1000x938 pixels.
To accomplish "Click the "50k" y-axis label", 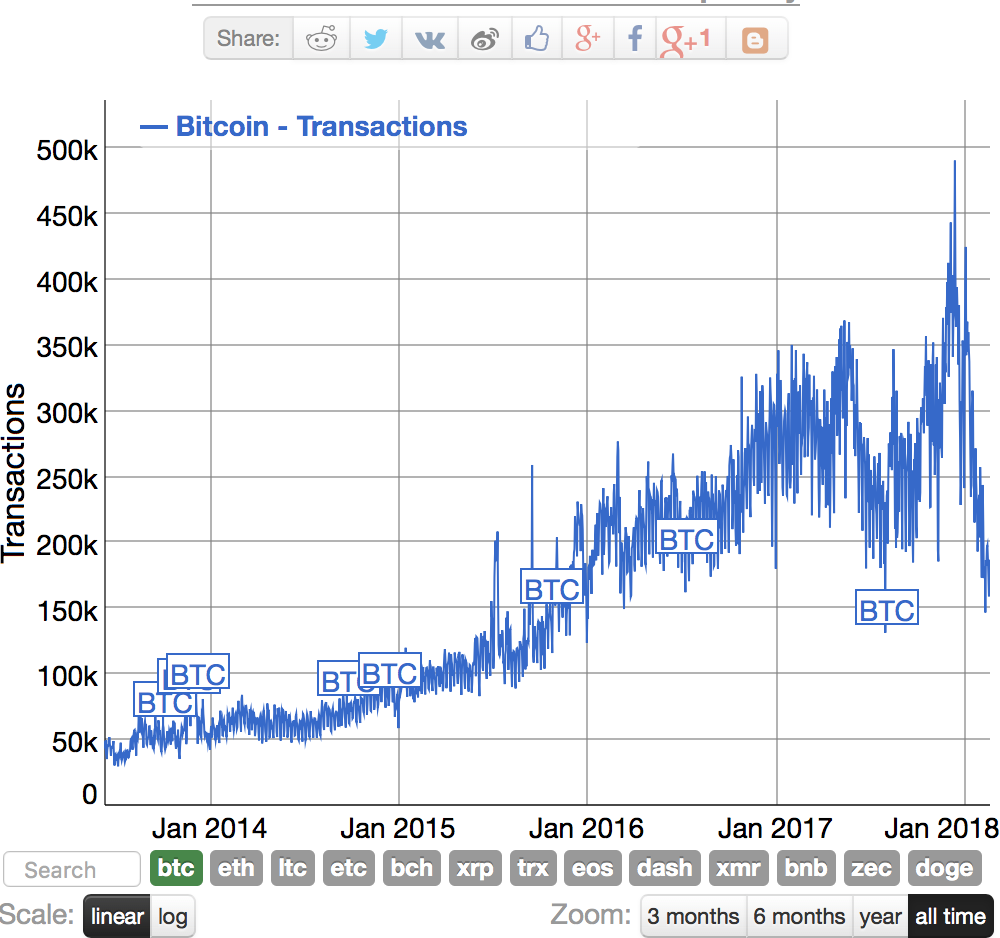I will tap(75, 742).
